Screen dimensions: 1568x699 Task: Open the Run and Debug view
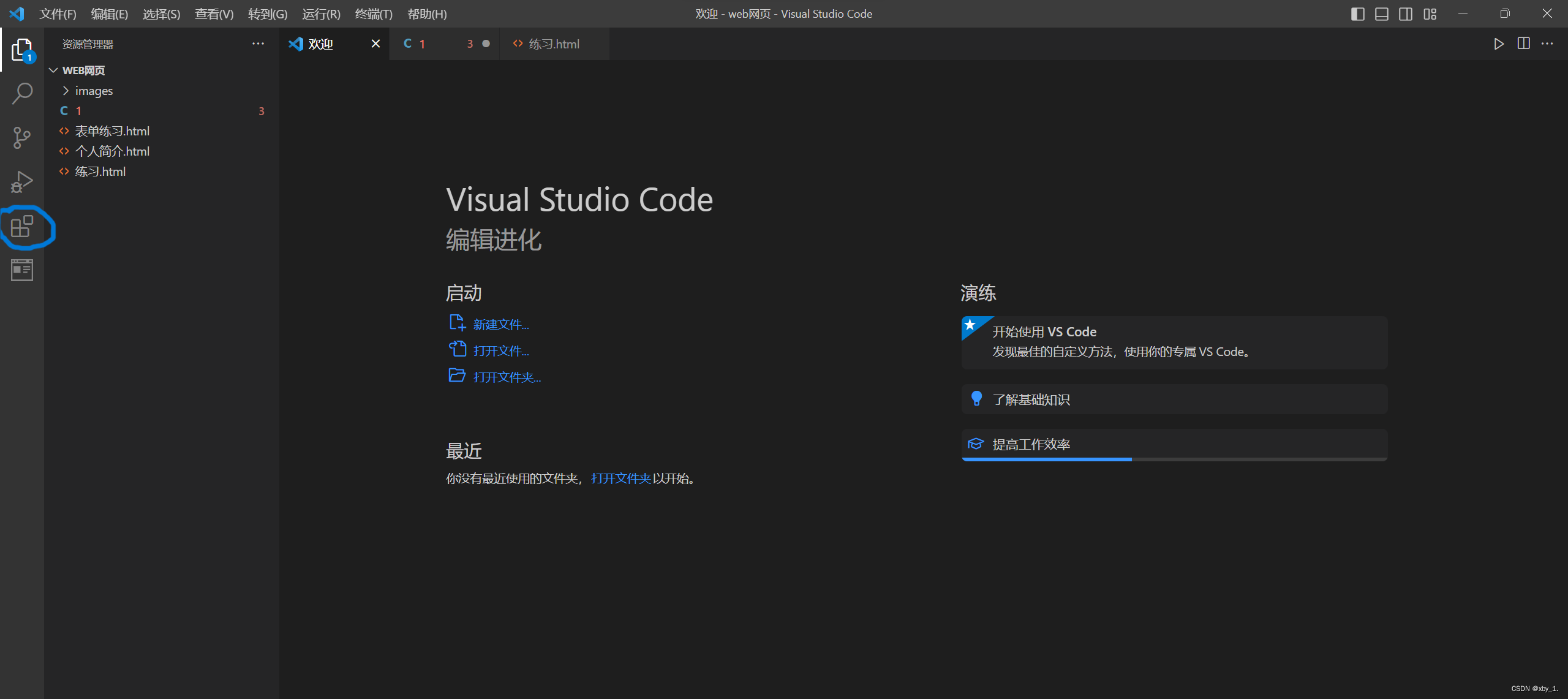(22, 182)
